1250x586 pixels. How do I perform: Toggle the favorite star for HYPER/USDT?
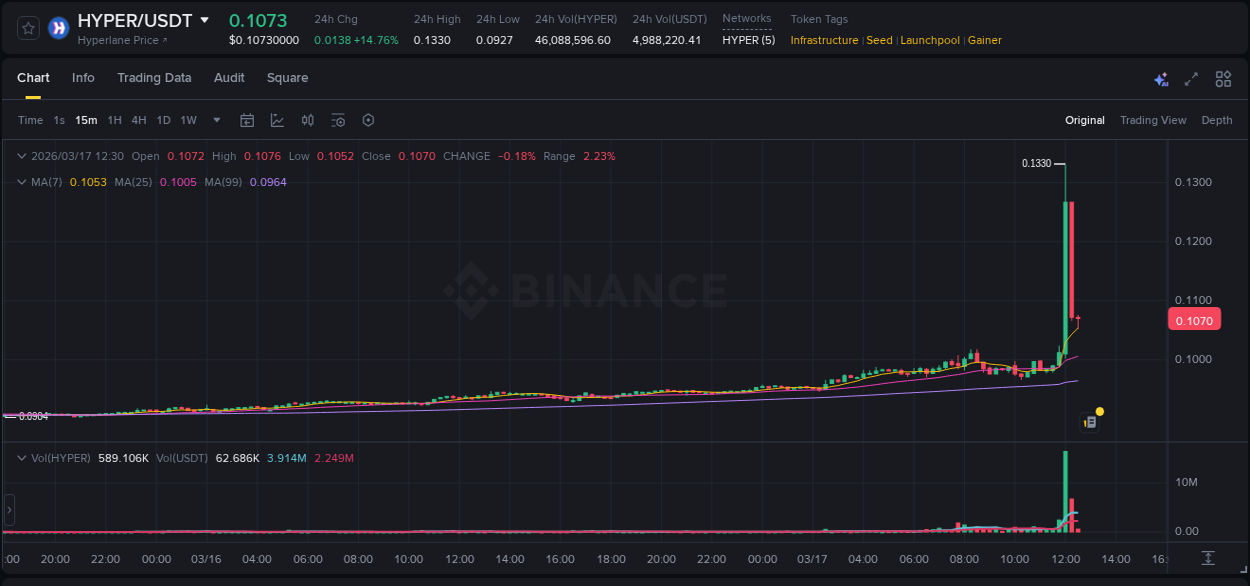tap(27, 27)
